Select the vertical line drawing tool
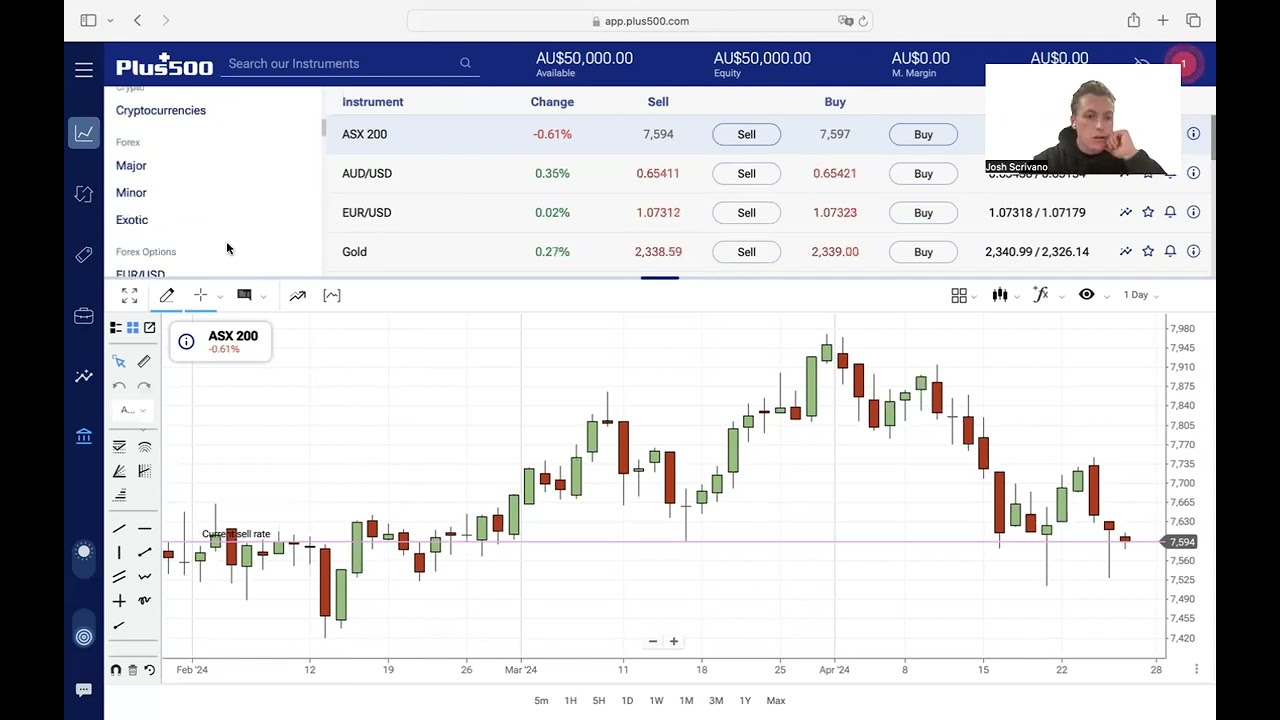This screenshot has width=1280, height=720. click(119, 552)
